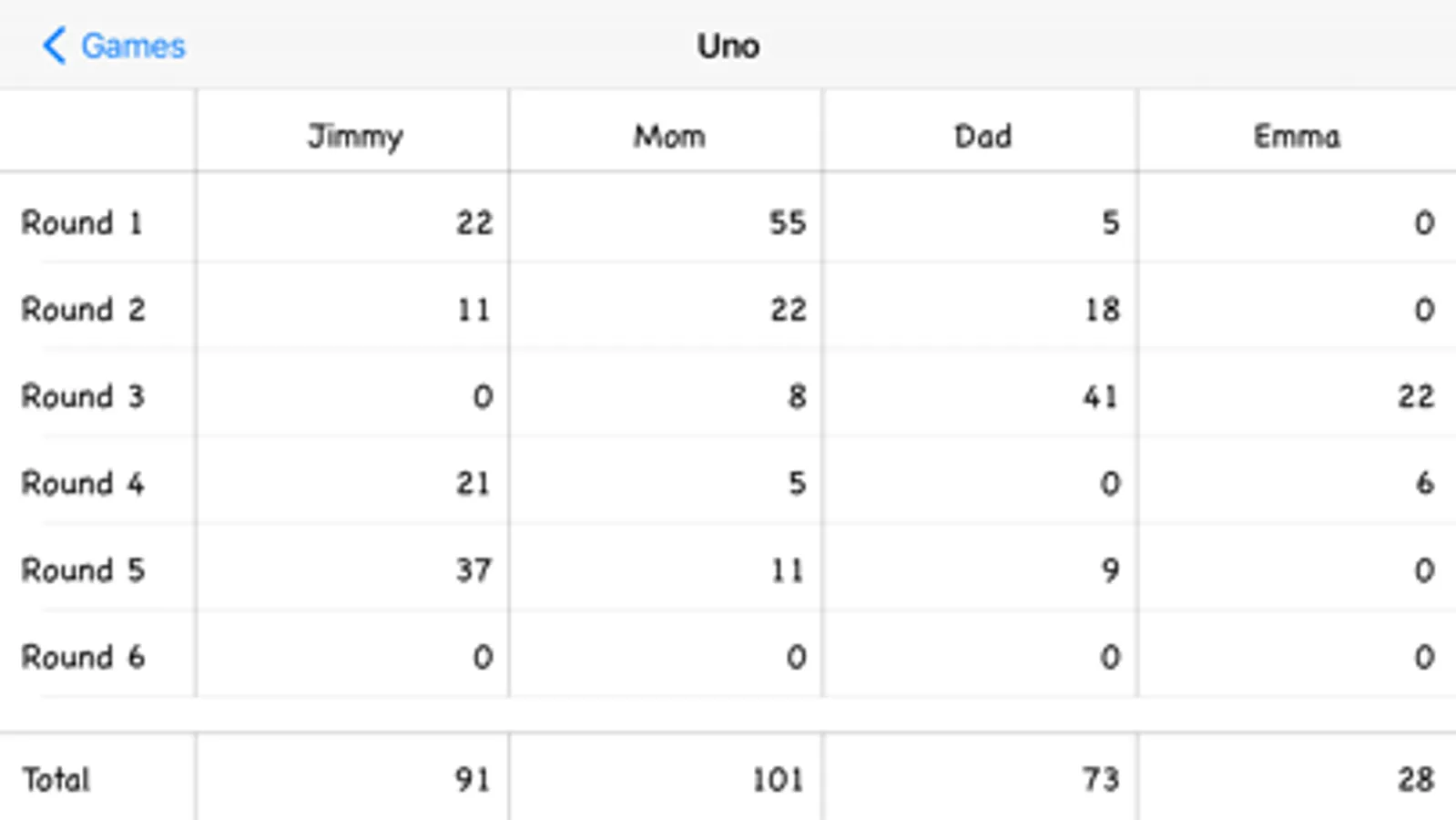The image size is (1456, 820).
Task: Tap the back chevron icon
Action: [55, 46]
